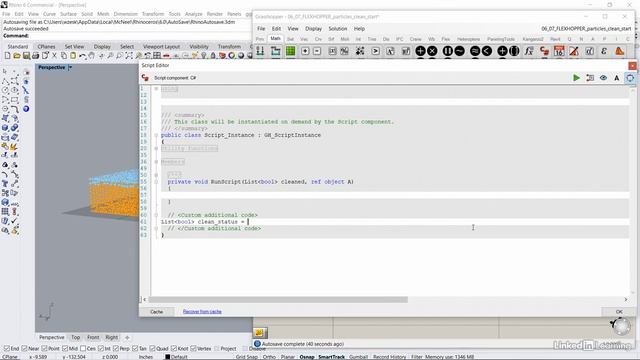Click the calendar 16 icon in Grasshopper ribbon
This screenshot has height=360, width=640.
coord(559,51)
